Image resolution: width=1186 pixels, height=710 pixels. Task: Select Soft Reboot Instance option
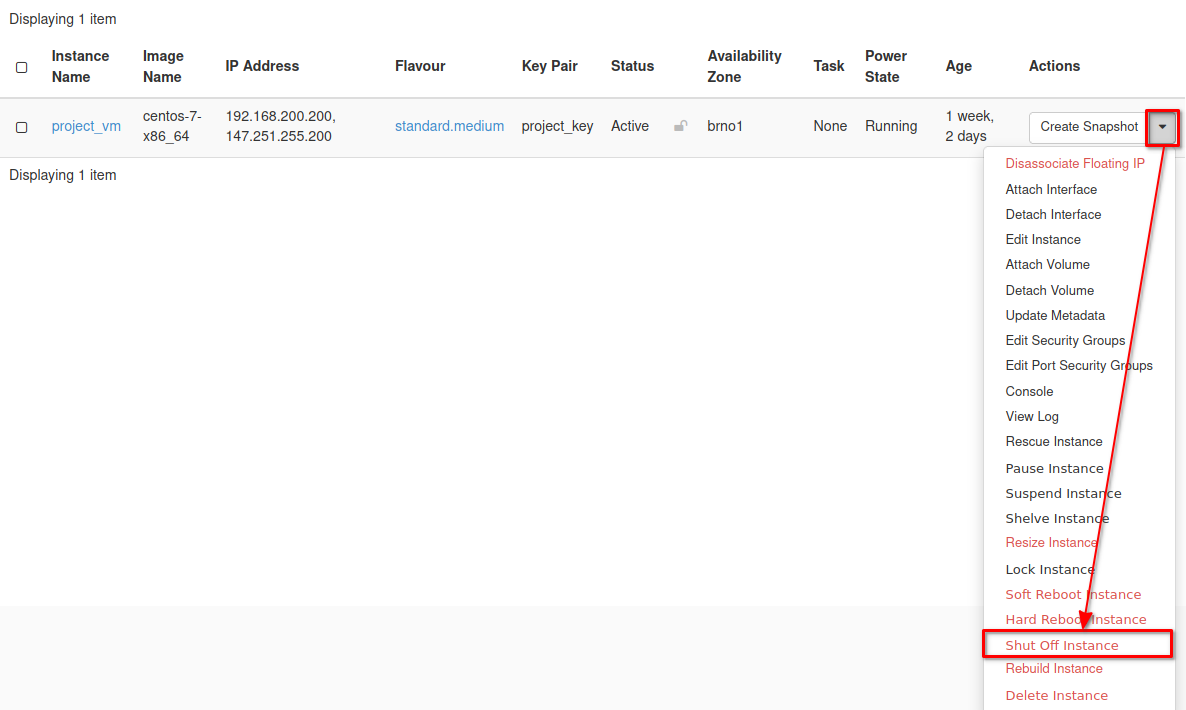tap(1073, 594)
